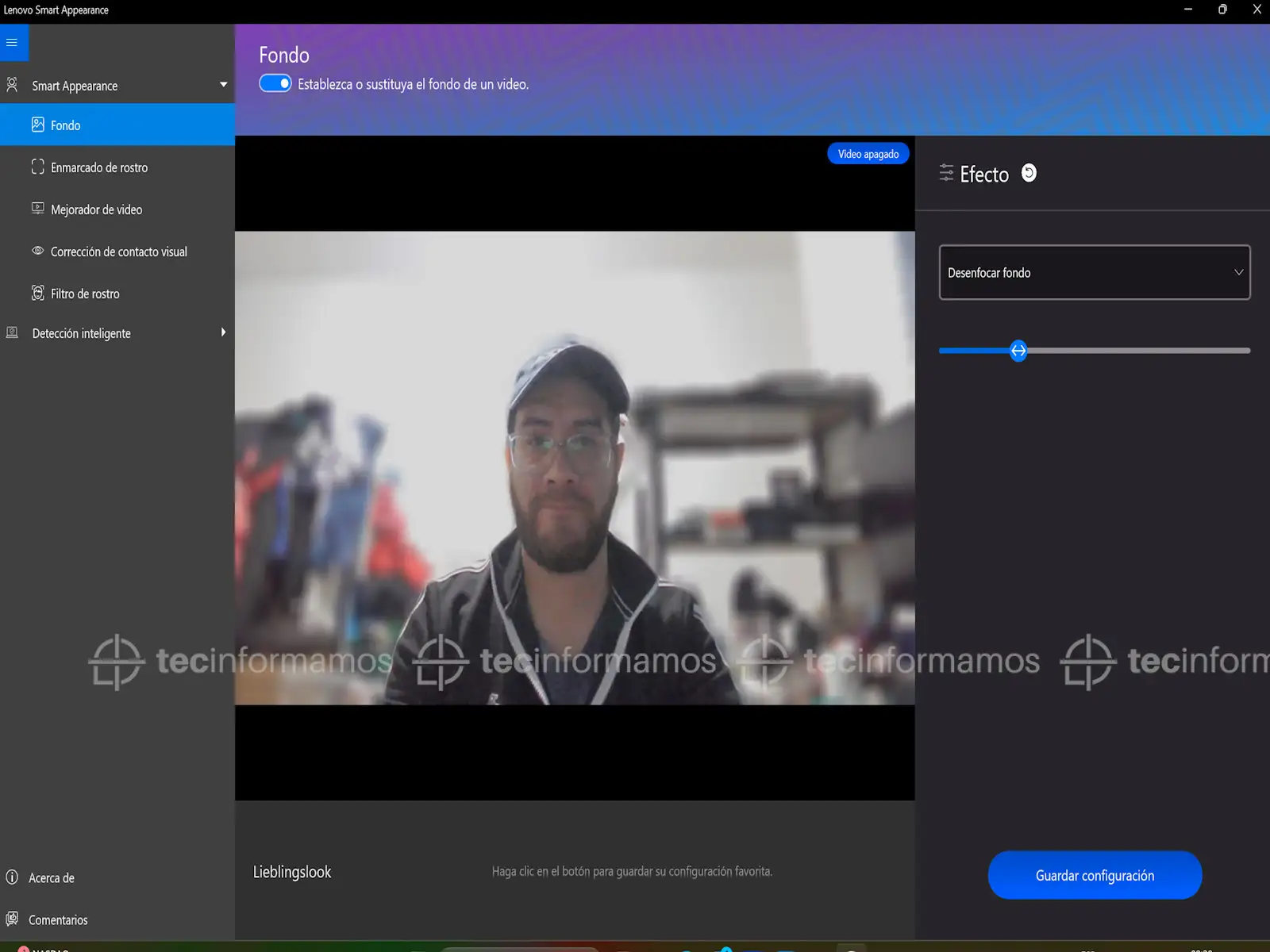Click the Acerca de info icon
The height and width of the screenshot is (952, 1270).
click(x=12, y=877)
